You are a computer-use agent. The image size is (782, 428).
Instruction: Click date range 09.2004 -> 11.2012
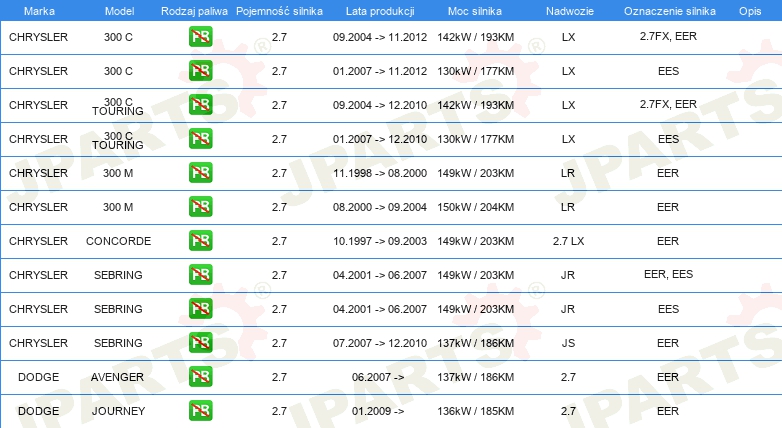[380, 37]
